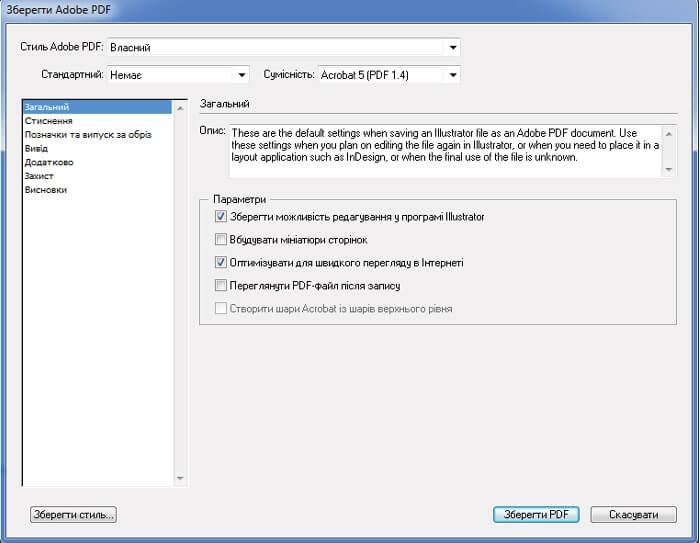Screen dimensions: 700x543
Task: Show the Висновки summary section
Action: pyautogui.click(x=46, y=190)
